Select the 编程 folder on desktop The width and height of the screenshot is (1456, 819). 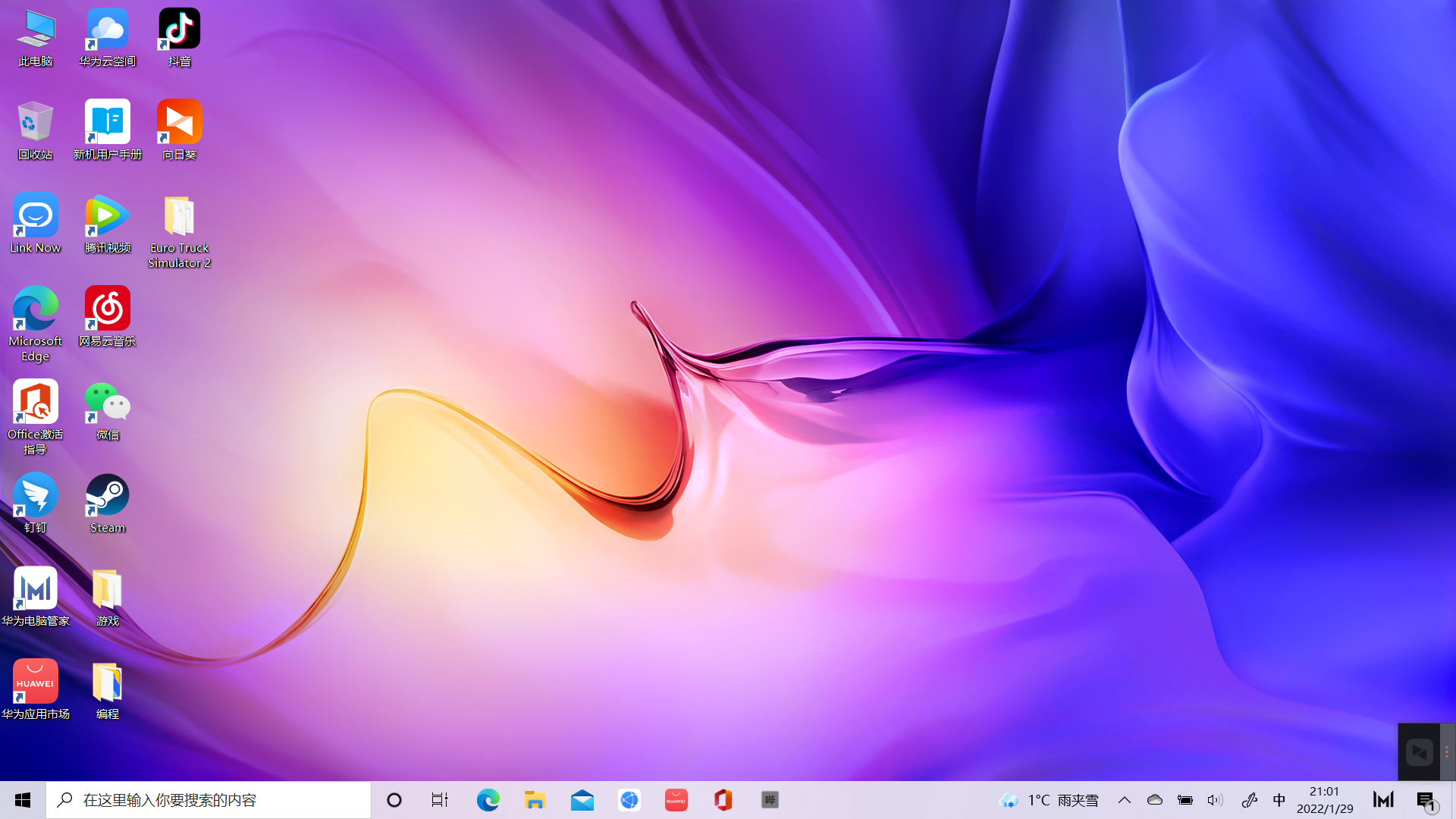108,690
